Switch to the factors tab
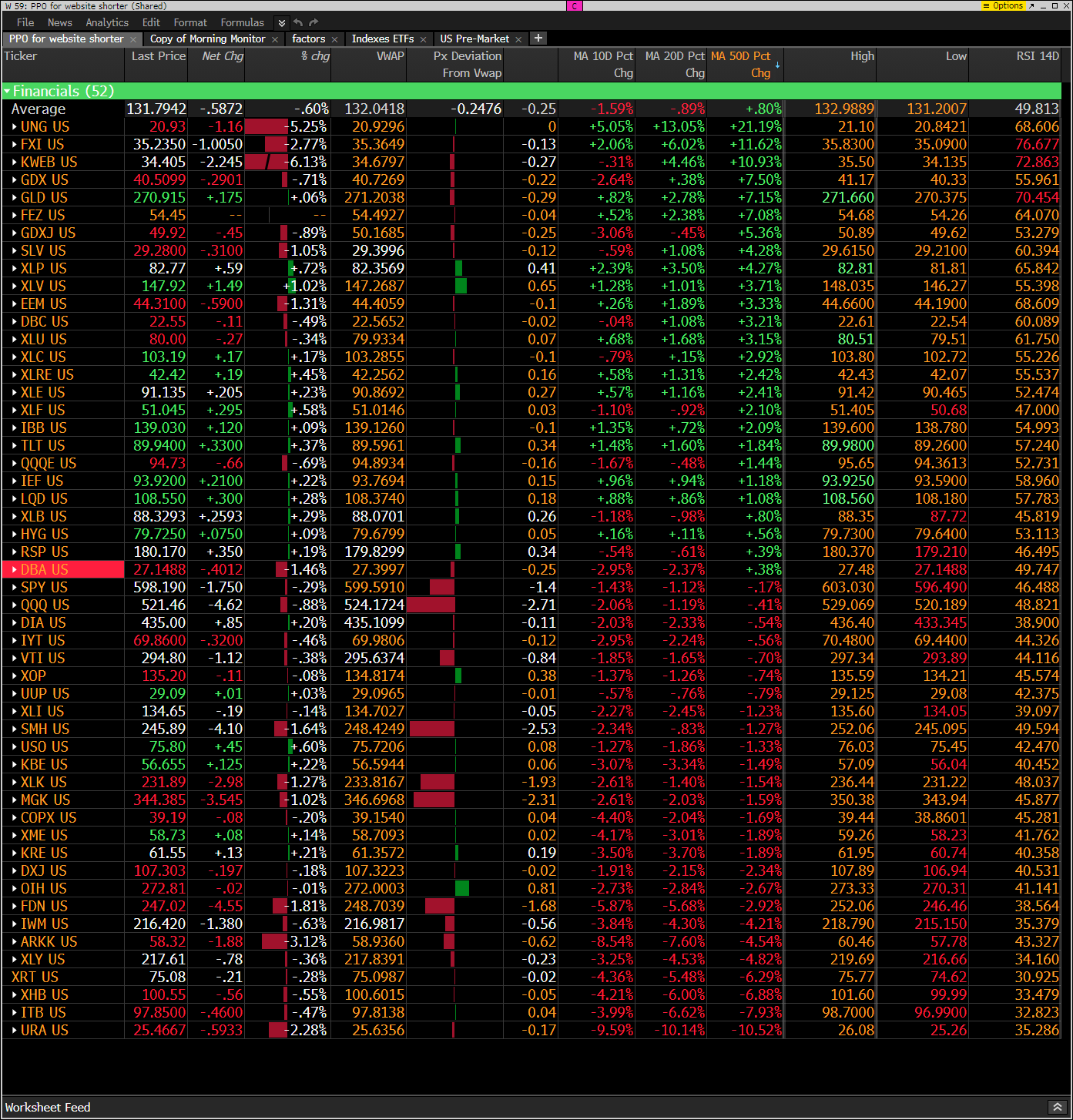 (308, 39)
